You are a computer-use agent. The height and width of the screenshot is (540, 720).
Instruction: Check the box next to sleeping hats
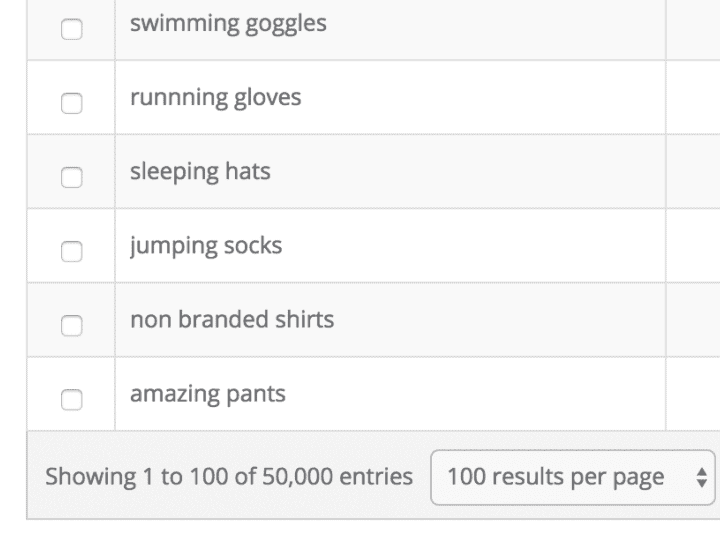click(71, 177)
